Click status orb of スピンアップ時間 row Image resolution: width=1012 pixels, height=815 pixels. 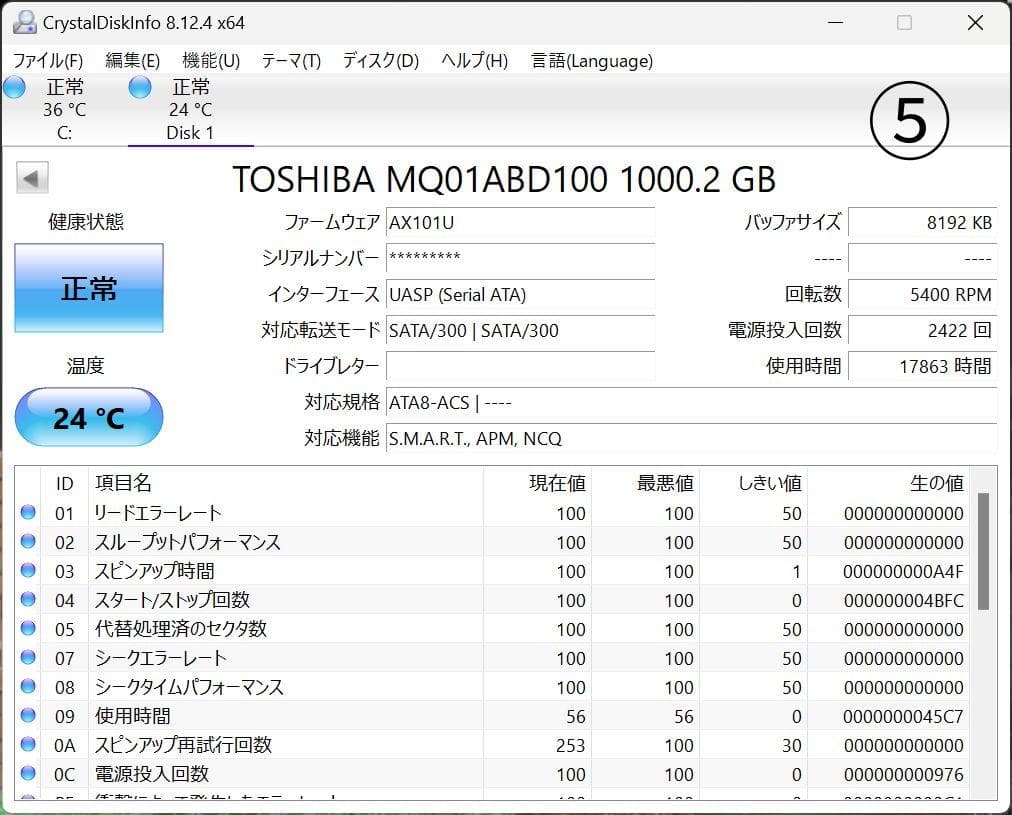28,570
